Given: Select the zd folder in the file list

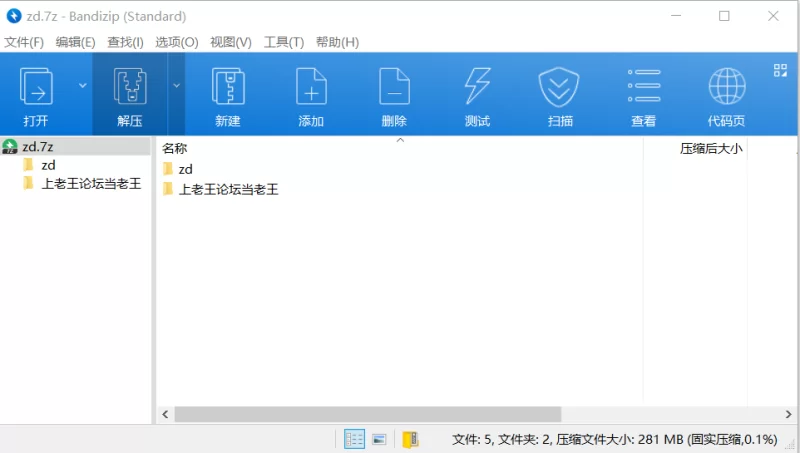Looking at the screenshot, I should pyautogui.click(x=185, y=169).
